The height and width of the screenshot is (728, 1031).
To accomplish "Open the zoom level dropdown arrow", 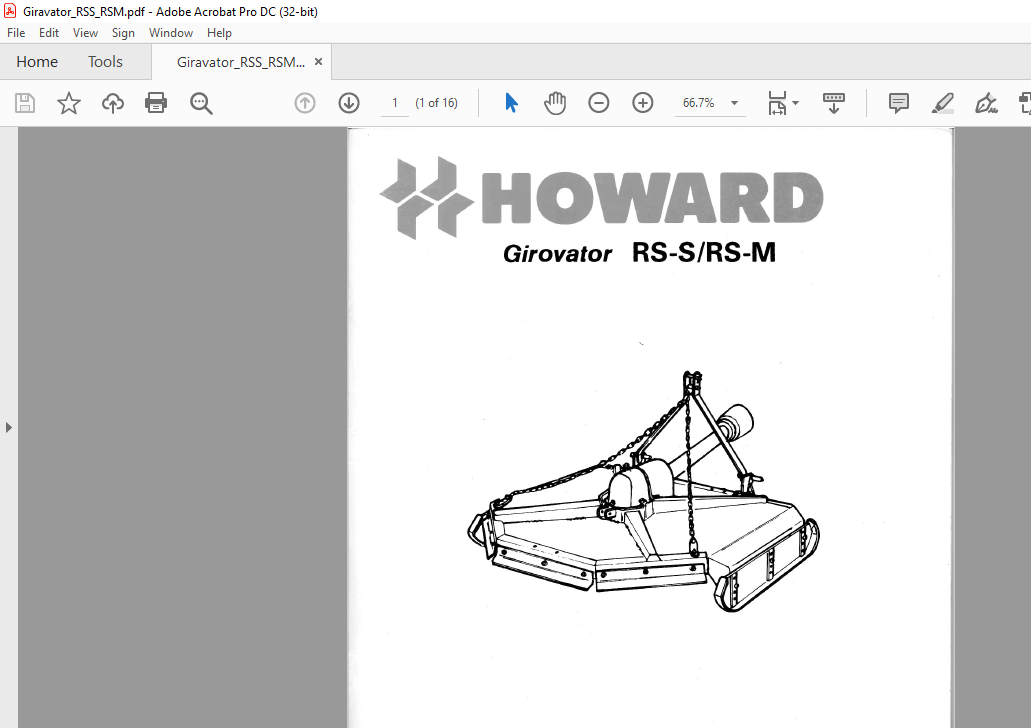I will 734,103.
